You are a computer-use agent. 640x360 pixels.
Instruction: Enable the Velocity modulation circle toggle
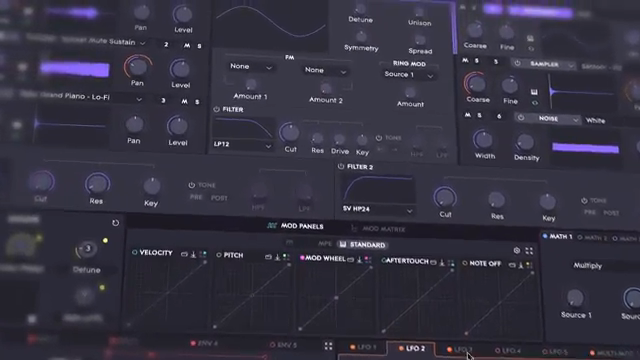pos(134,252)
